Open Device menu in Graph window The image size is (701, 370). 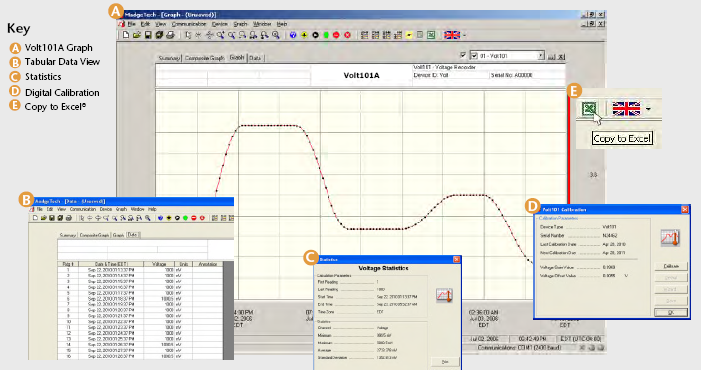(x=220, y=24)
